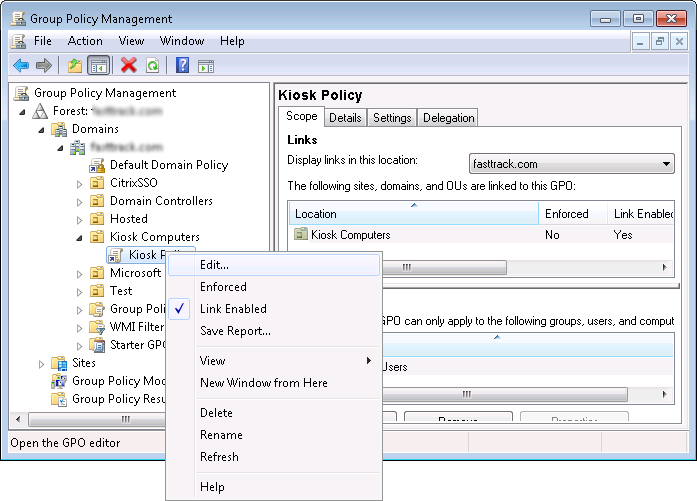Click the Starter GPOs folder icon
Image resolution: width=697 pixels, height=501 pixels.
click(97, 345)
